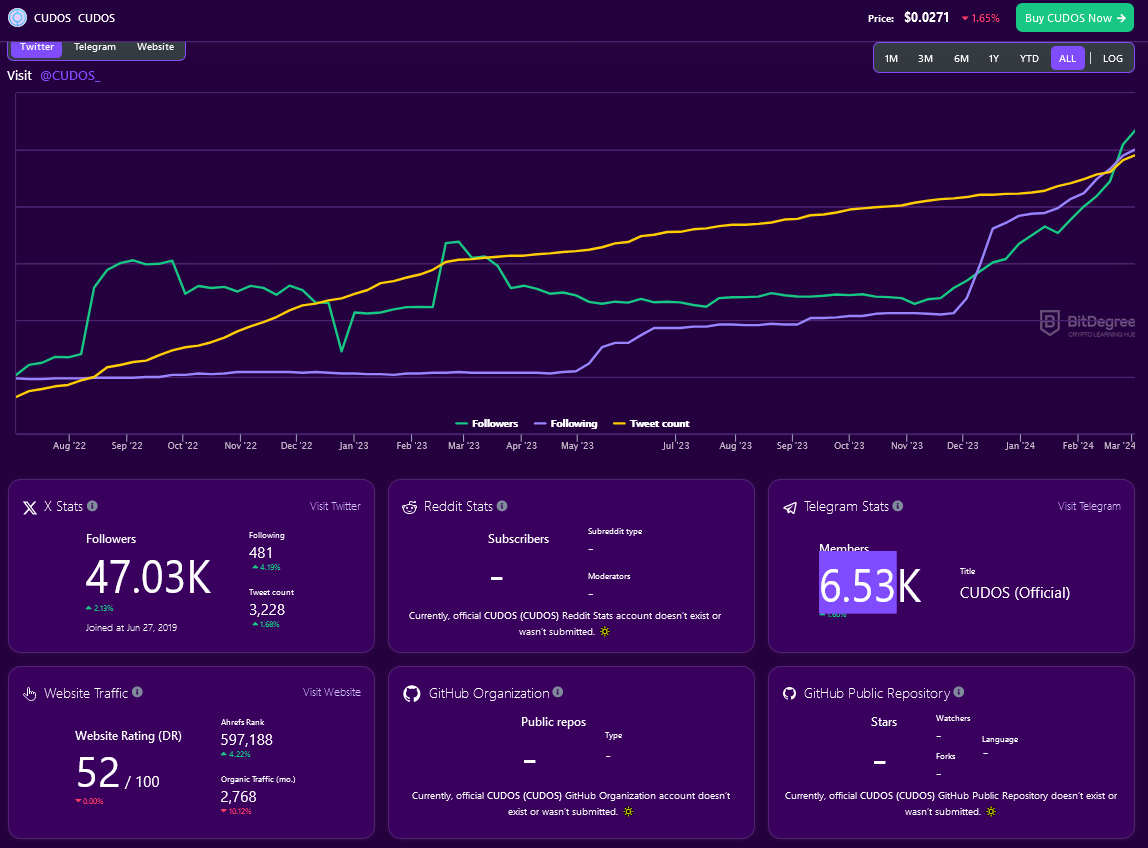Screen dimensions: 1148x848
Task: Switch to the Telegram chart tab
Action: [x=94, y=47]
